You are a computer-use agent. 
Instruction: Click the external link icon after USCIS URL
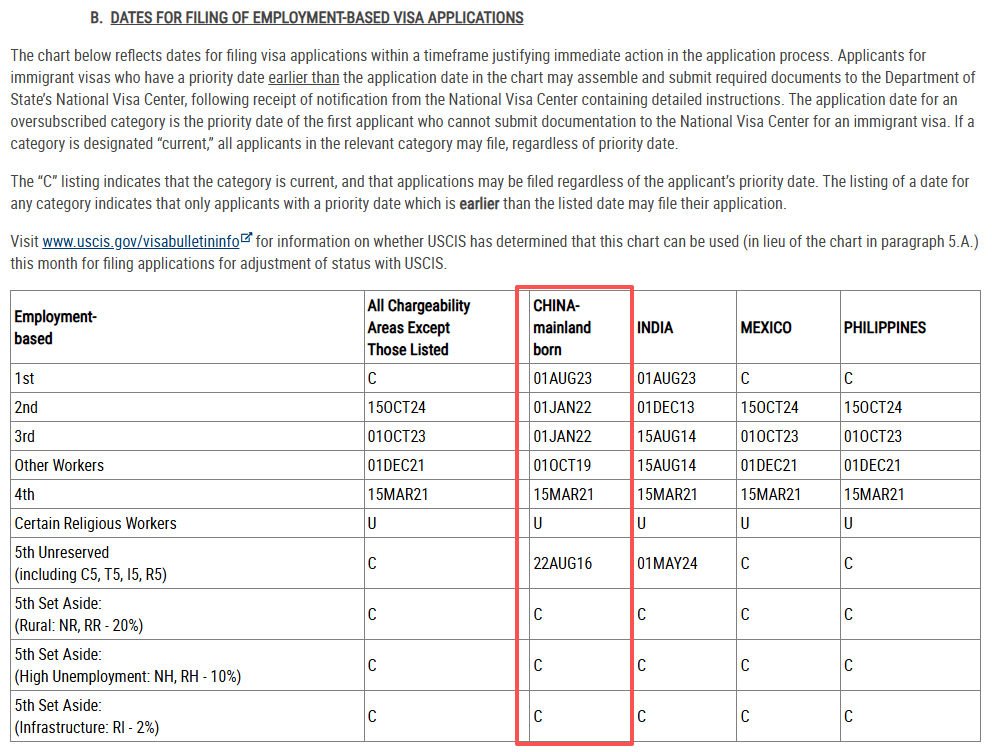(x=246, y=240)
